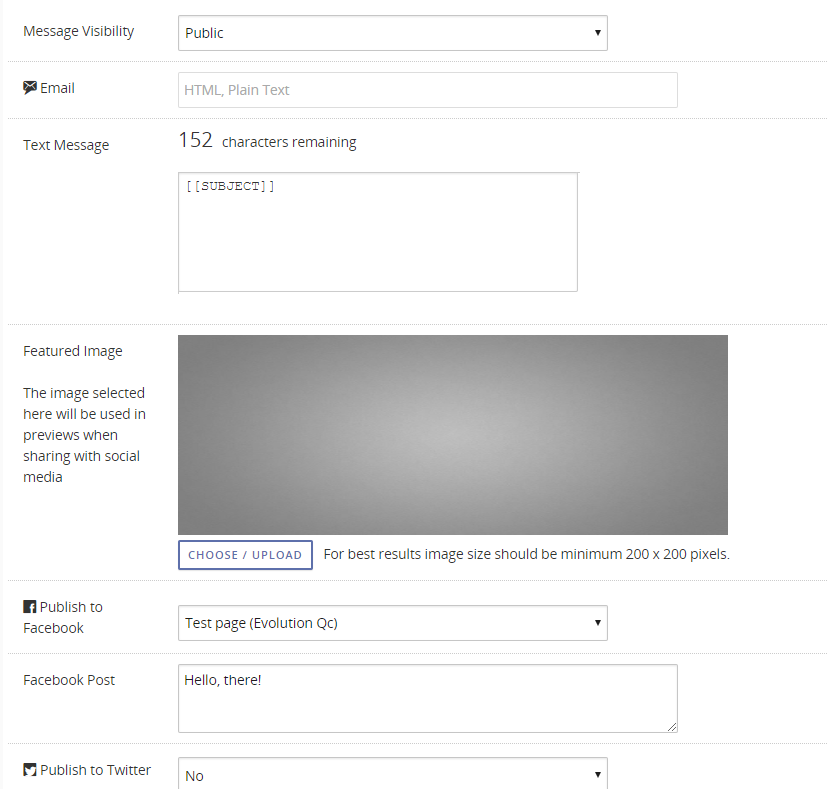Click the Email input field
This screenshot has width=828, height=789.
click(x=427, y=89)
